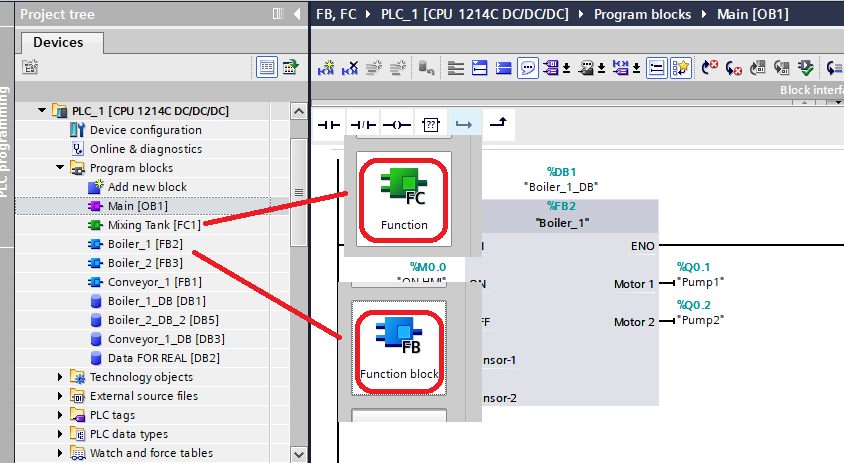844x463 pixels.
Task: Insert a normally open contact from favorites
Action: pyautogui.click(x=329, y=125)
